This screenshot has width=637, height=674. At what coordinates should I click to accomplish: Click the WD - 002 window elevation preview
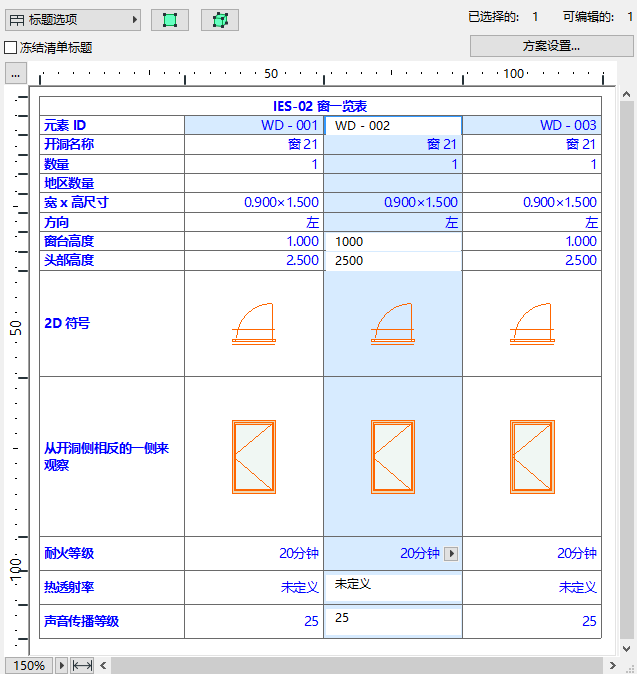click(393, 457)
